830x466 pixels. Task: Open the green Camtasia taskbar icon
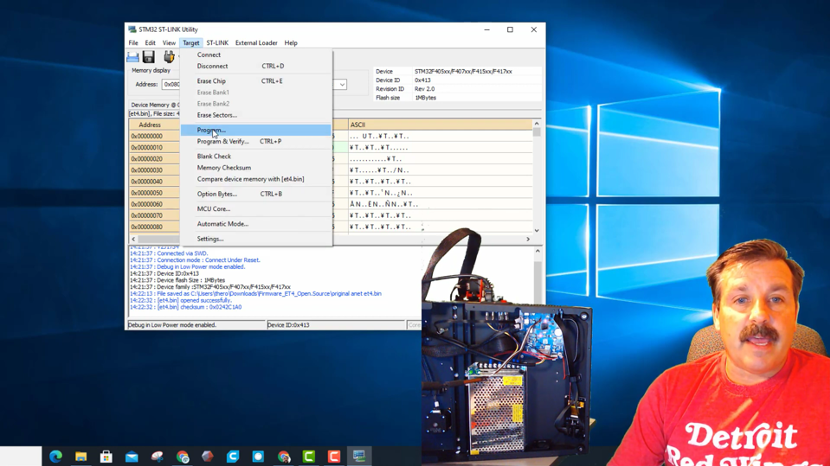[x=309, y=456]
